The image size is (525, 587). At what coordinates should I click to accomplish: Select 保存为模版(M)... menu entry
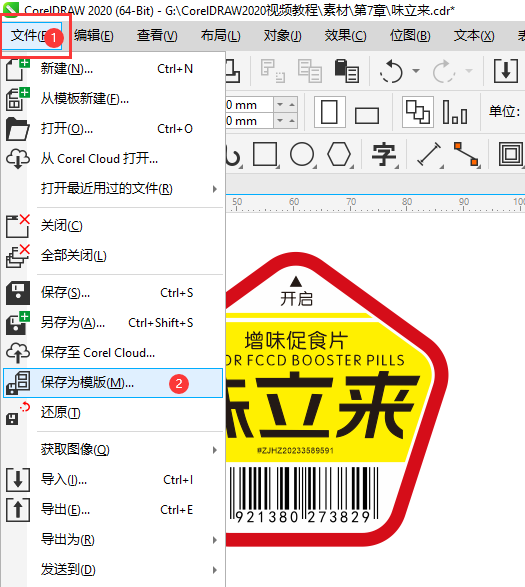tap(112, 383)
